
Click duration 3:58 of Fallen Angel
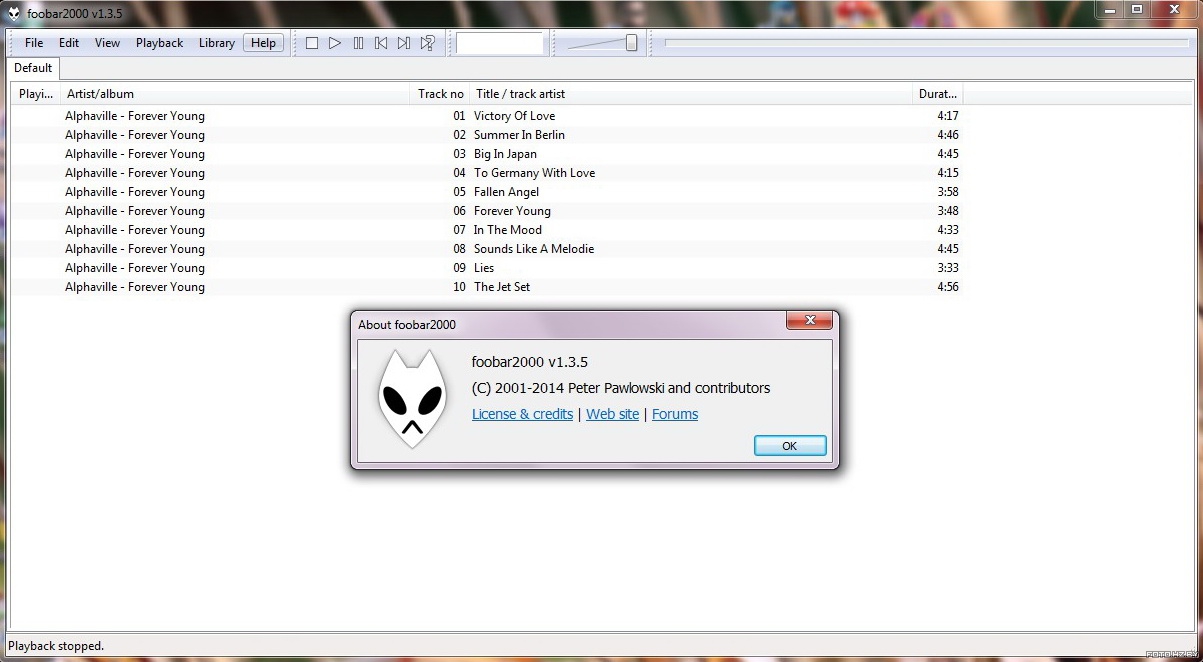coord(948,192)
